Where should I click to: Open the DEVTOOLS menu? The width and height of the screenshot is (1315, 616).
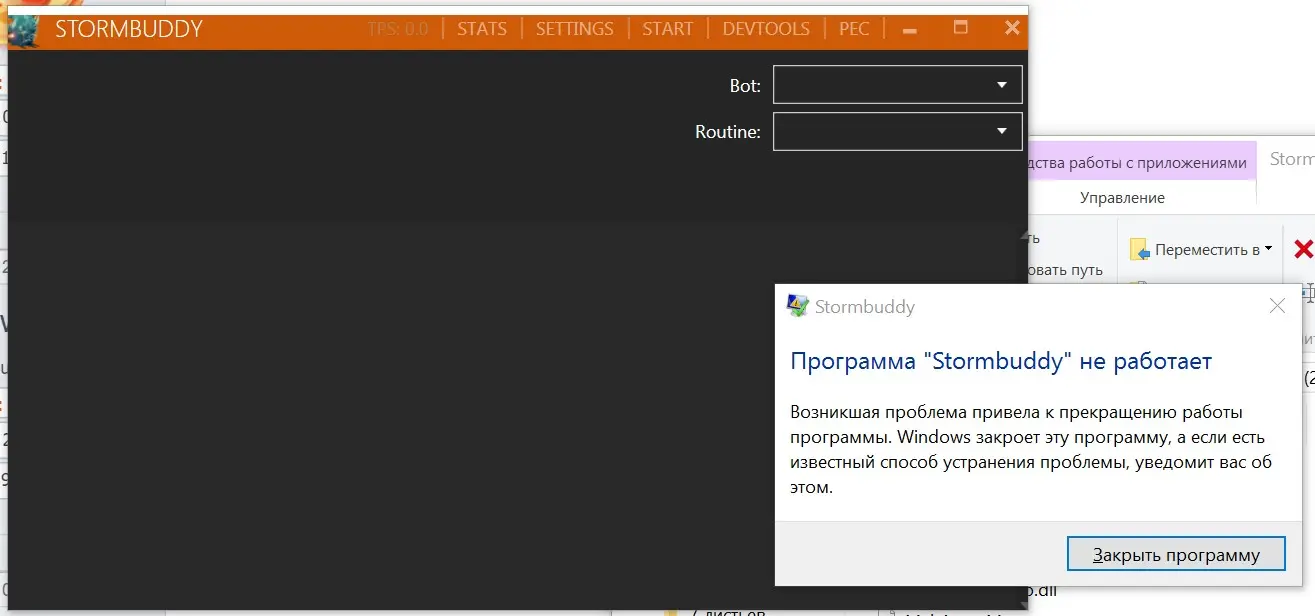tap(767, 29)
